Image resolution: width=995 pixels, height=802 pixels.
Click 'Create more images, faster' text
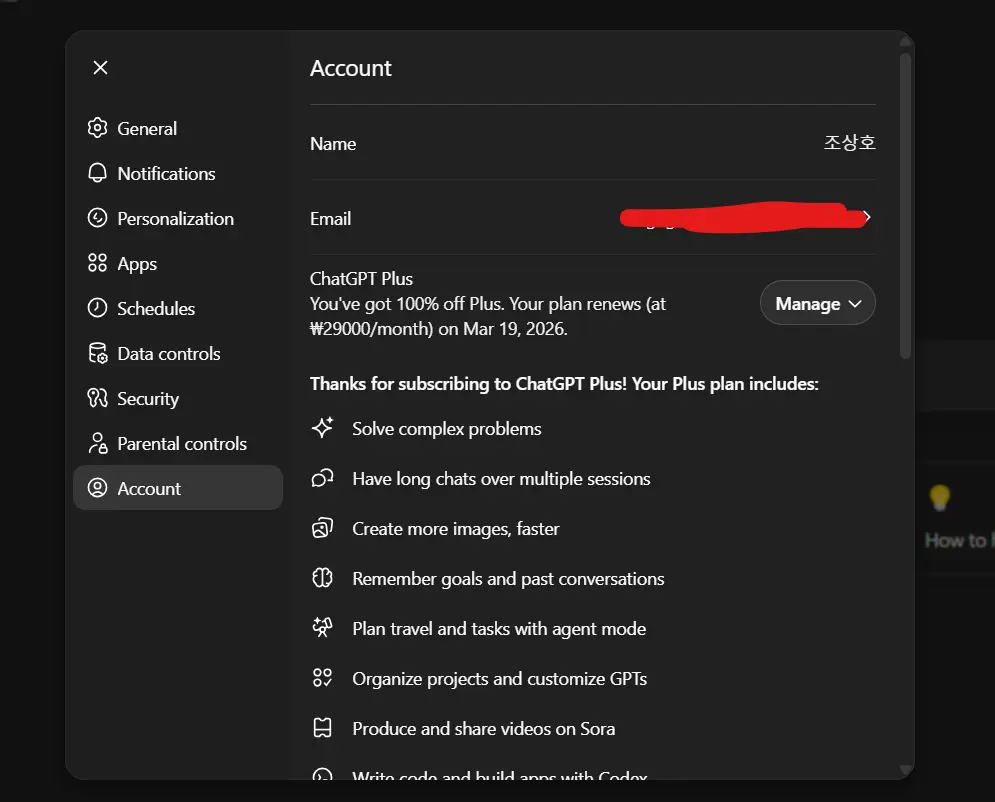coord(456,529)
